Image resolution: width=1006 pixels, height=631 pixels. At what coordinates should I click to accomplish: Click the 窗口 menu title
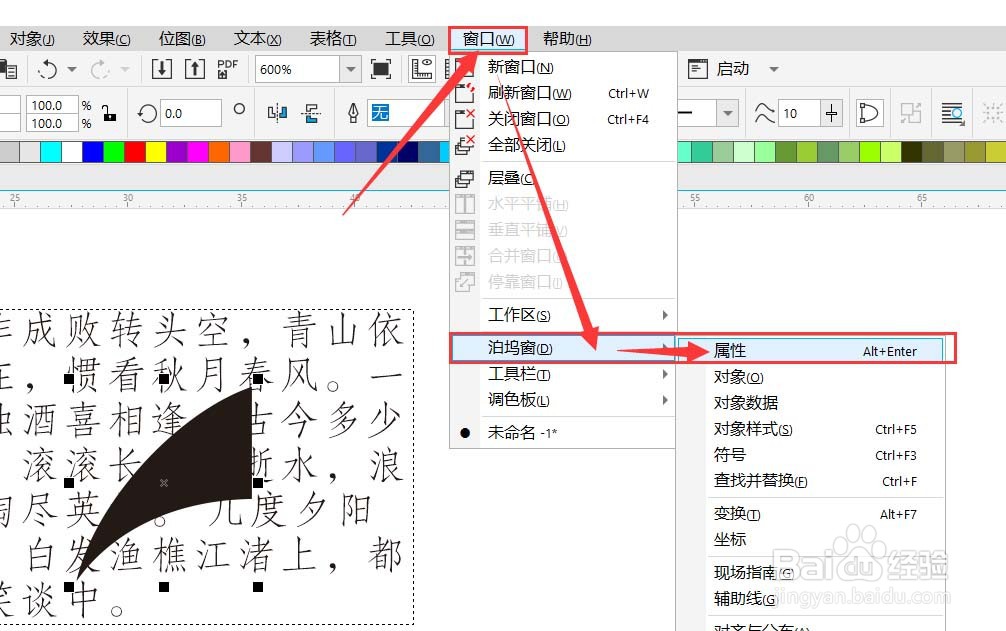tap(488, 40)
